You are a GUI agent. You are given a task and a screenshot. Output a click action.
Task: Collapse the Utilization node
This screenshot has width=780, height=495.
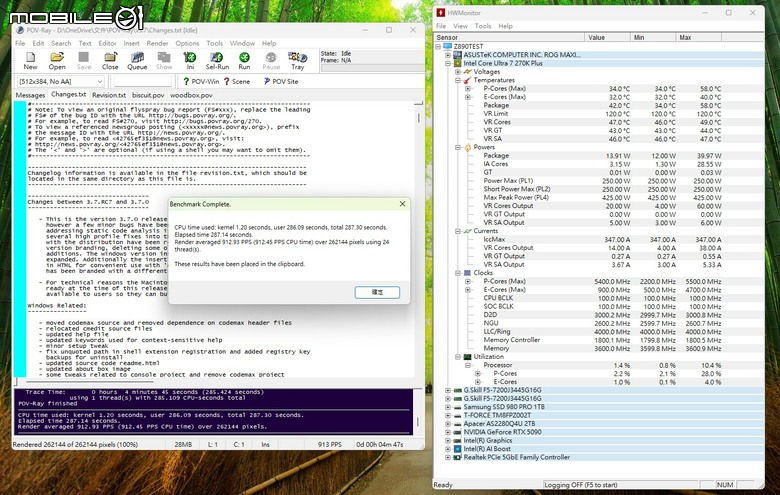[458, 357]
